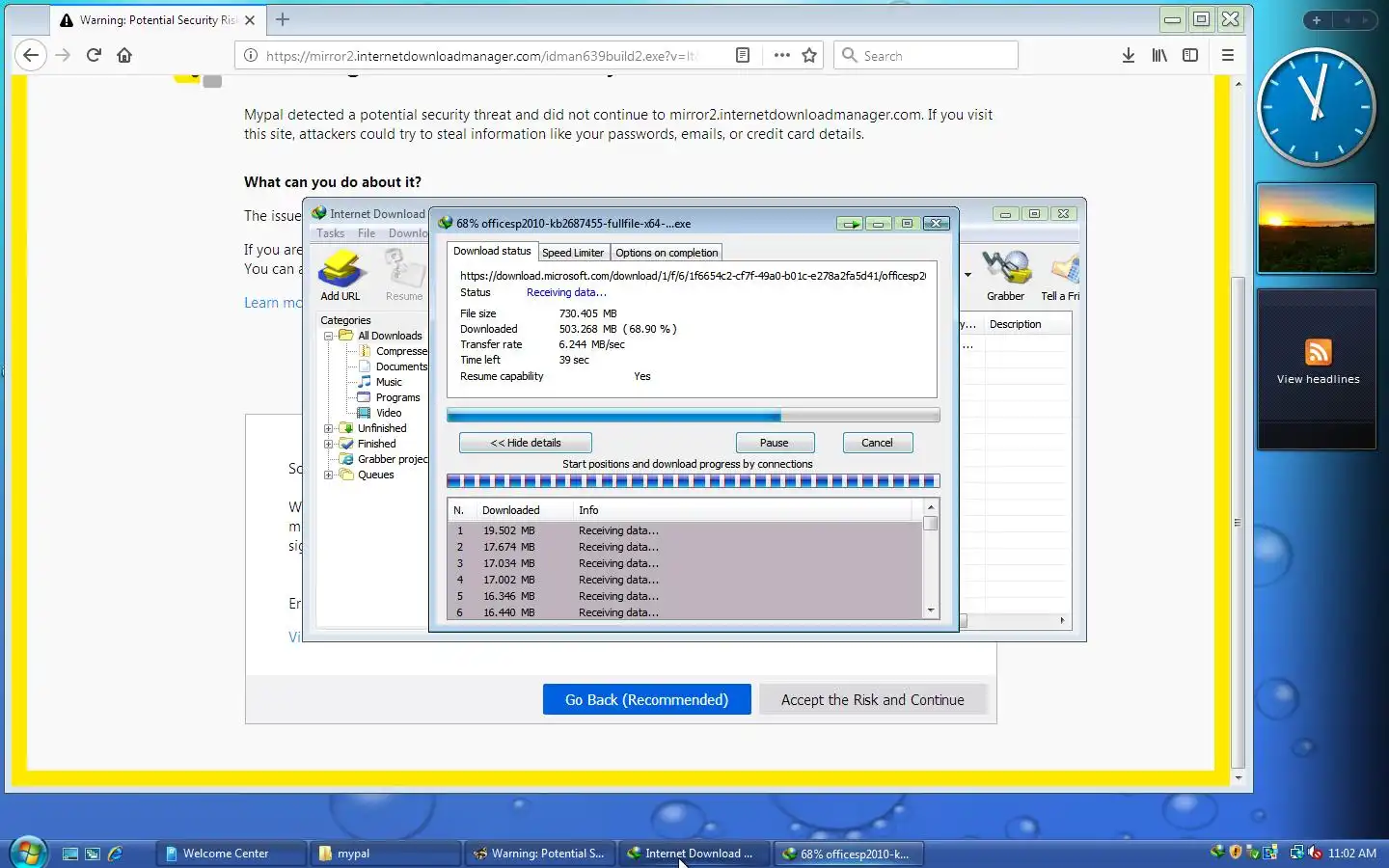Select Download status tab

pyautogui.click(x=492, y=251)
